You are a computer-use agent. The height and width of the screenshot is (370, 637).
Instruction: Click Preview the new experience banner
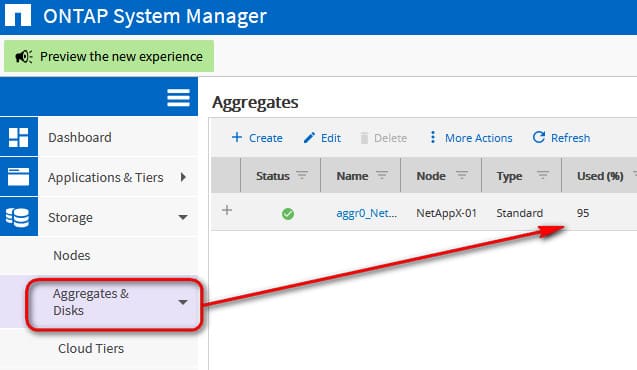109,56
